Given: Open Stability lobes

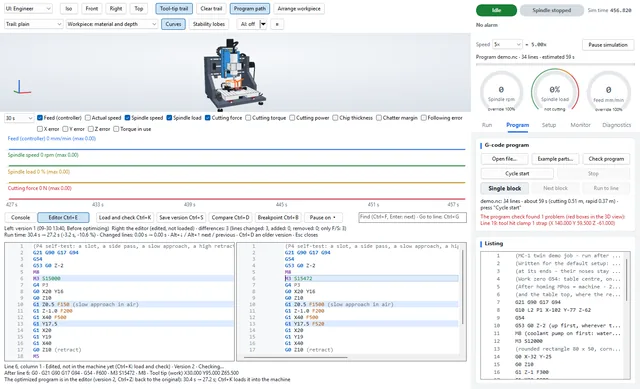Looking at the screenshot, I should 209,24.
